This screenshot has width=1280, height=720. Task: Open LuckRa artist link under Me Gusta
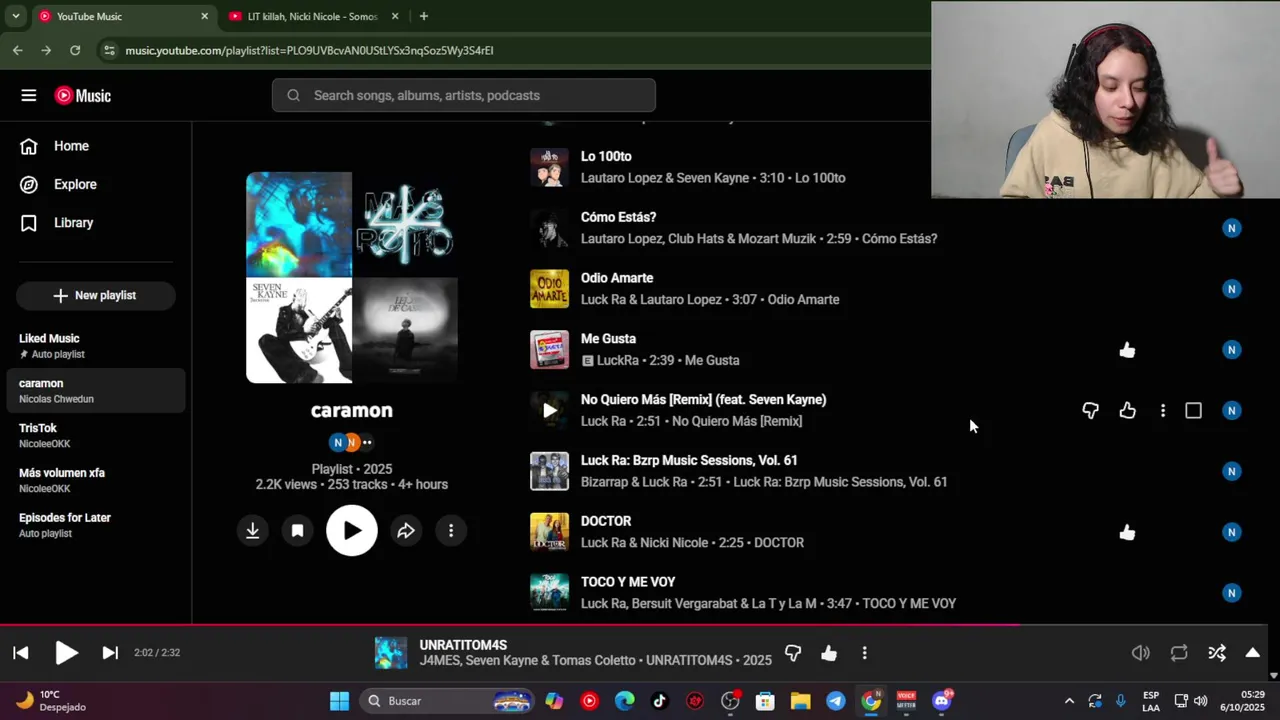coord(618,360)
